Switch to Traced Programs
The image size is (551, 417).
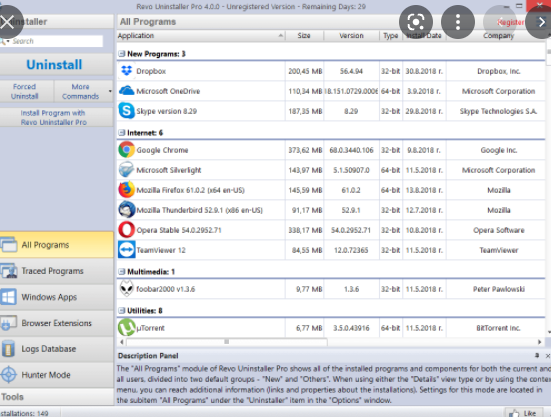(x=57, y=271)
